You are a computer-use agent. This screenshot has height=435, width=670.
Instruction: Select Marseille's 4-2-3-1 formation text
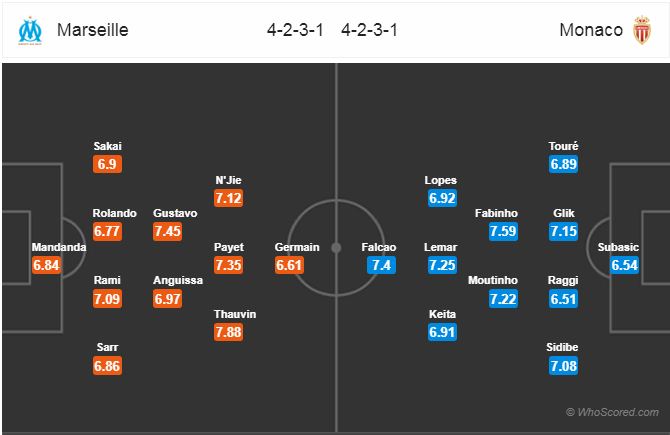click(295, 30)
